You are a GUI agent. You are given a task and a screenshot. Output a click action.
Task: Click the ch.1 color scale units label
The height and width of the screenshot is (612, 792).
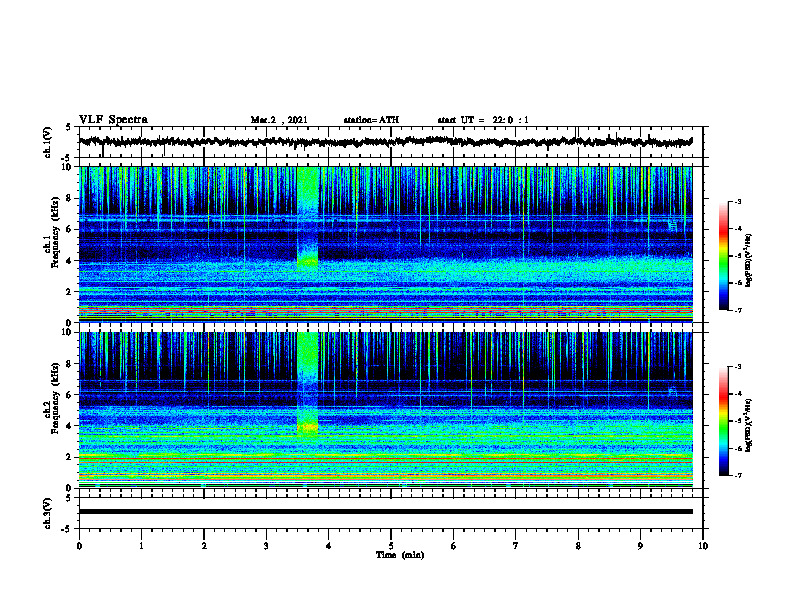pyautogui.click(x=749, y=261)
